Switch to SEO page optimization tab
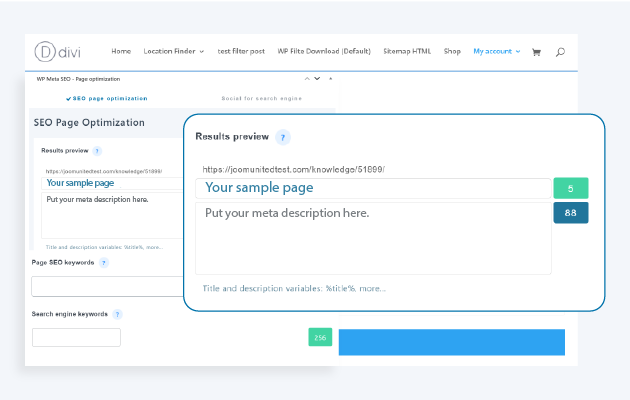 (107, 99)
